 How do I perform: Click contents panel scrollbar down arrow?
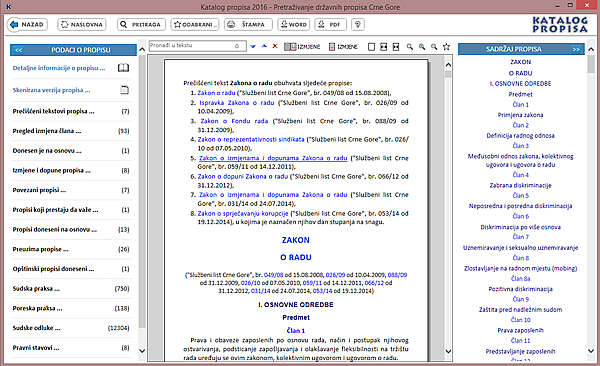click(591, 350)
